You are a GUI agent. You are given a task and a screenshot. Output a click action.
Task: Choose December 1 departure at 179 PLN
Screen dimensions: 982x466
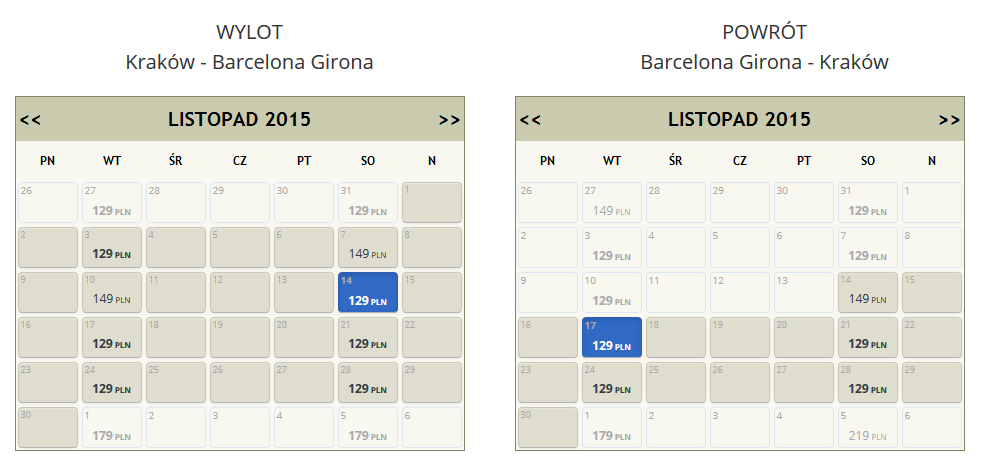112,428
